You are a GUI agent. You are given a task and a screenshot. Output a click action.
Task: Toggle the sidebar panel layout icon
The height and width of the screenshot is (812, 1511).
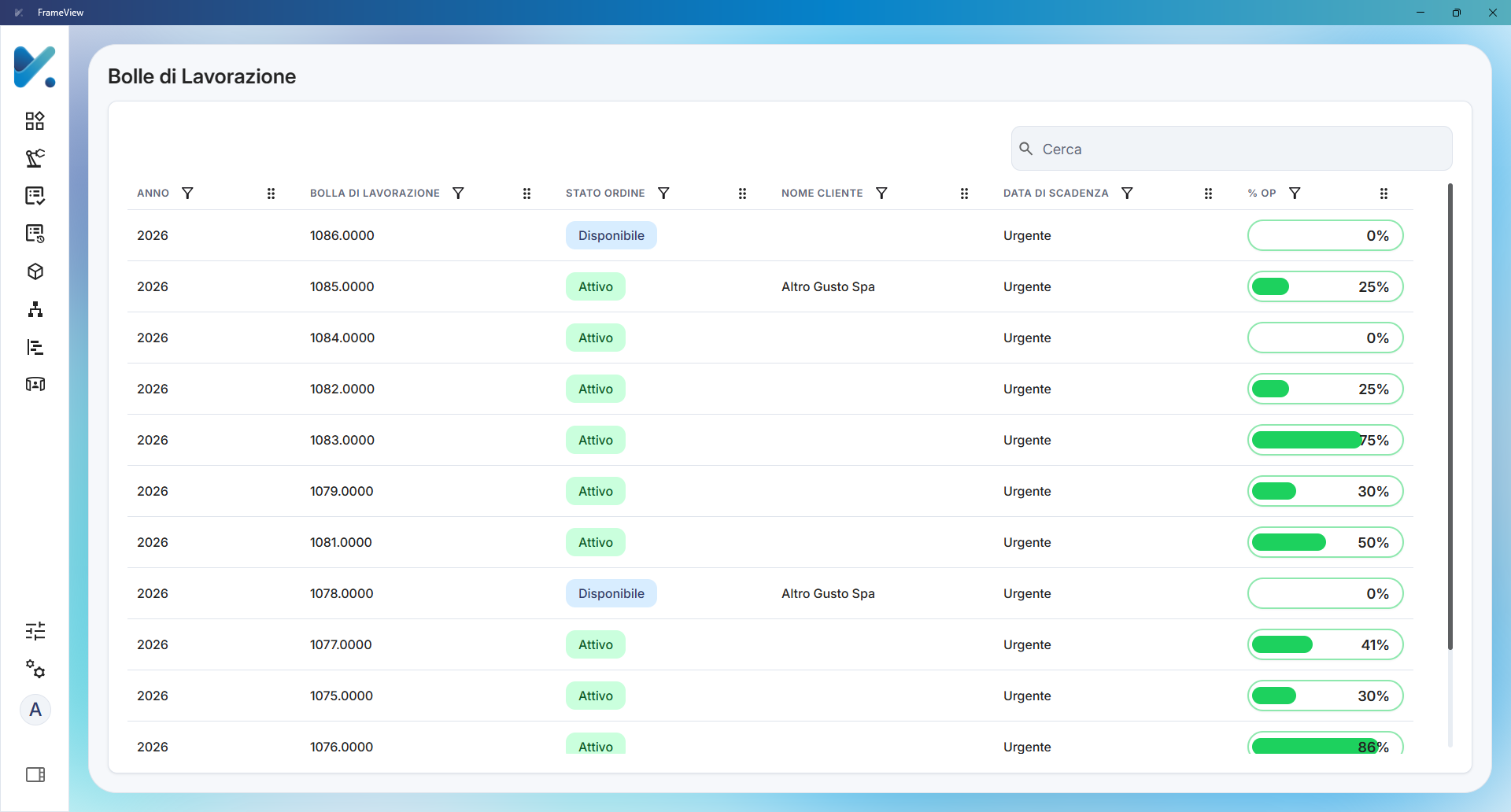pos(35,775)
